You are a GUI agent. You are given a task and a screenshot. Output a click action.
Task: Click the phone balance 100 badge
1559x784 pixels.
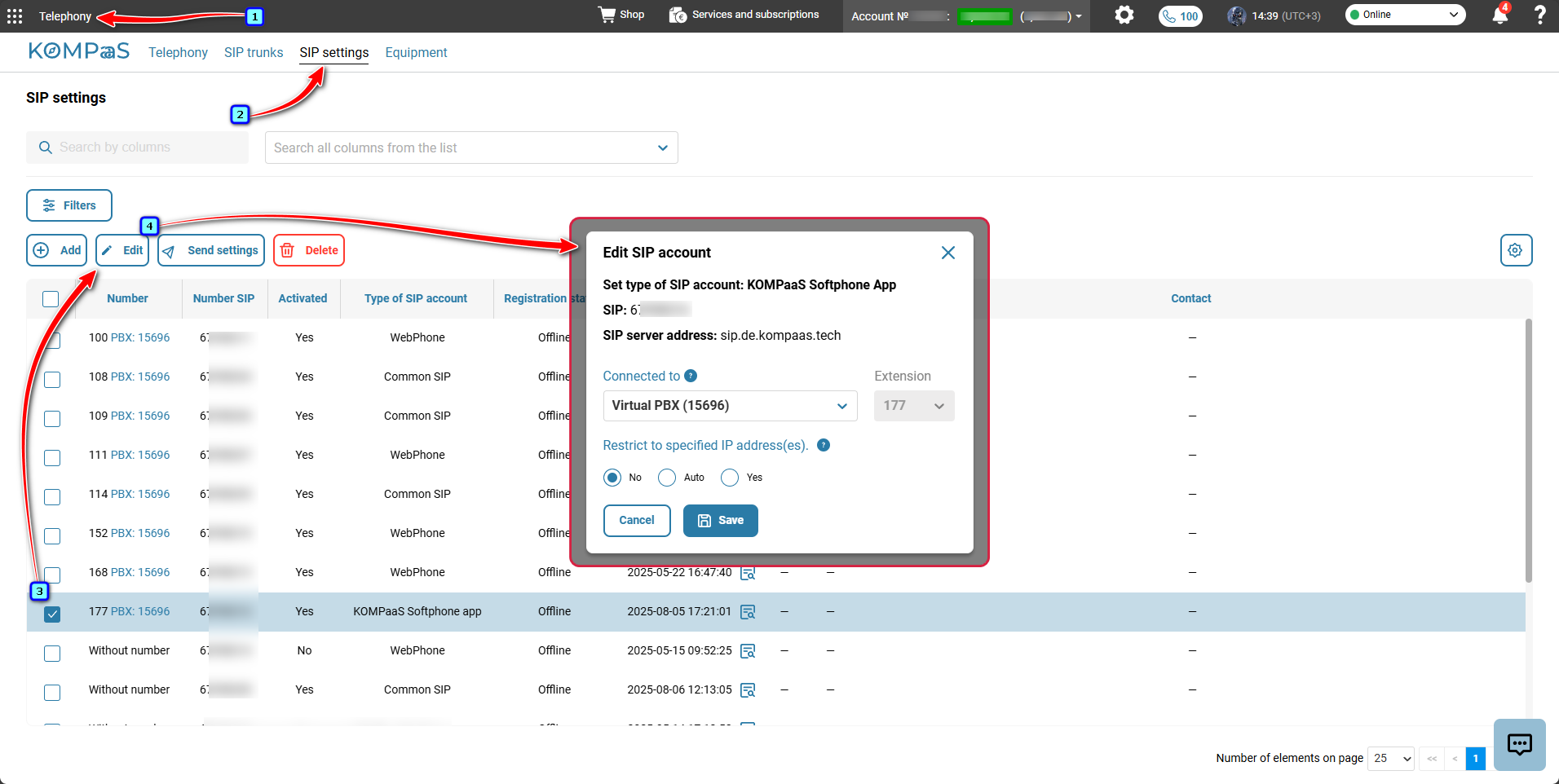point(1180,16)
